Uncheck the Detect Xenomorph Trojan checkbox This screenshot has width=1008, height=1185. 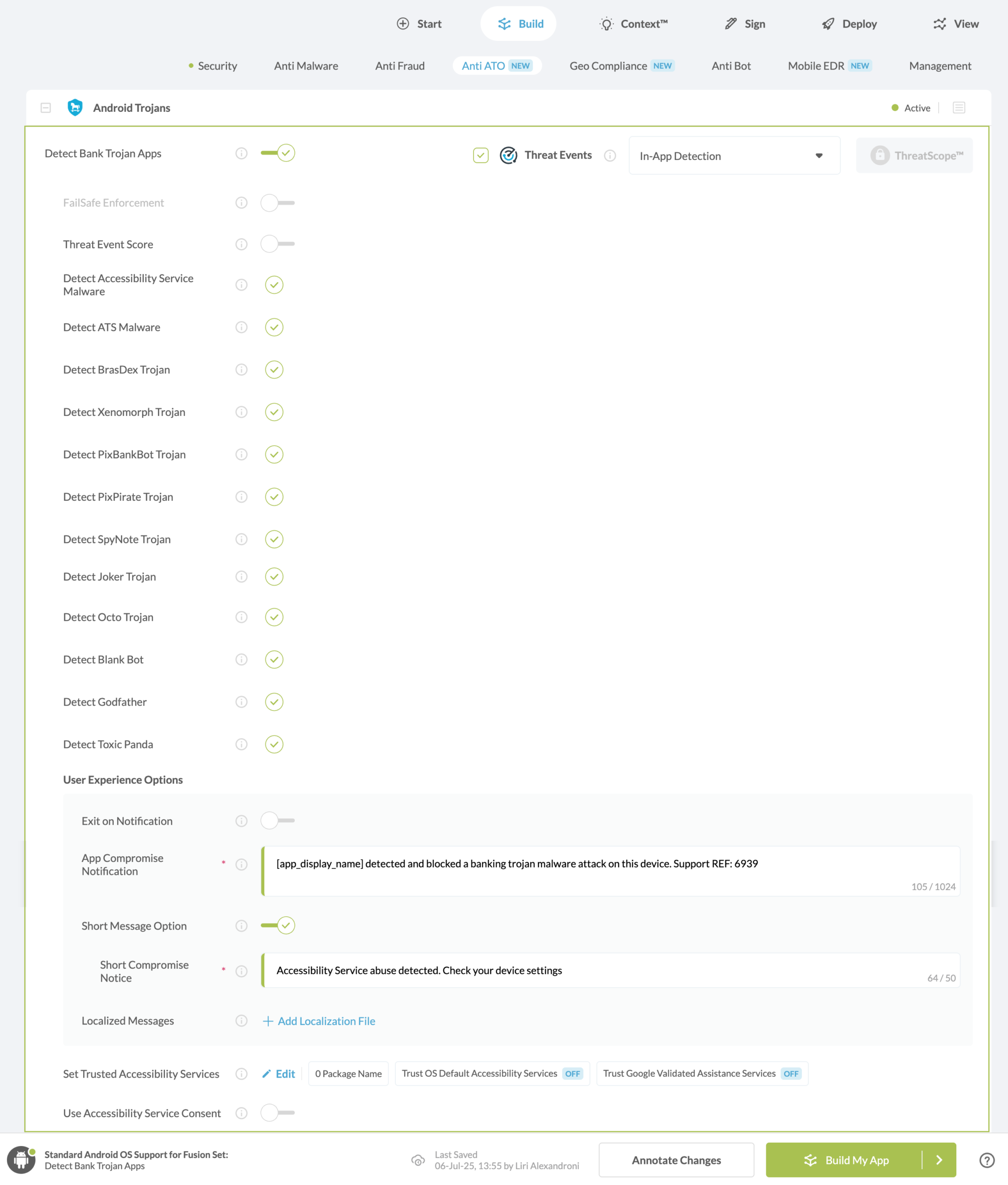(274, 412)
